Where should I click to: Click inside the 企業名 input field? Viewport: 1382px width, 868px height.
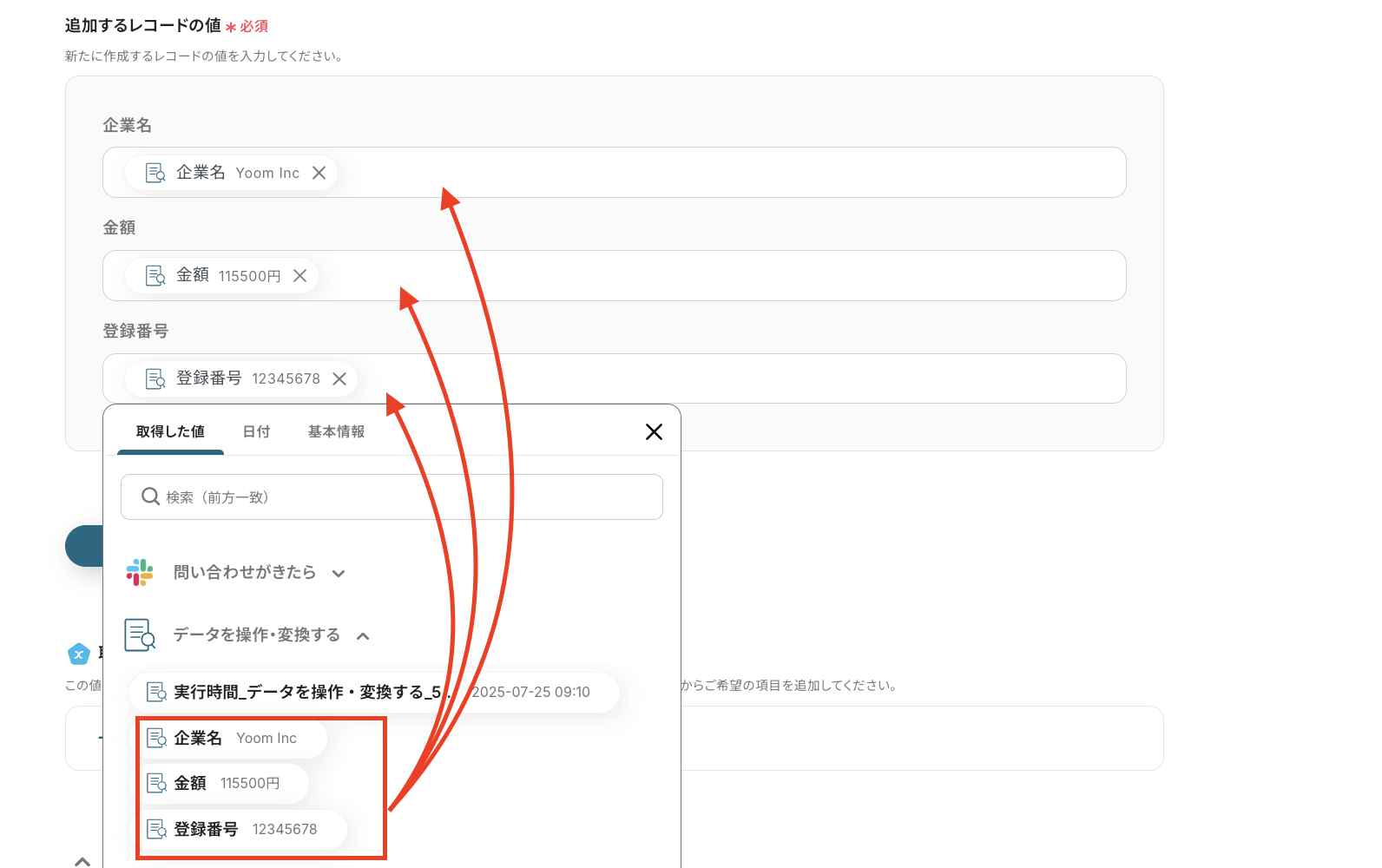click(x=694, y=173)
